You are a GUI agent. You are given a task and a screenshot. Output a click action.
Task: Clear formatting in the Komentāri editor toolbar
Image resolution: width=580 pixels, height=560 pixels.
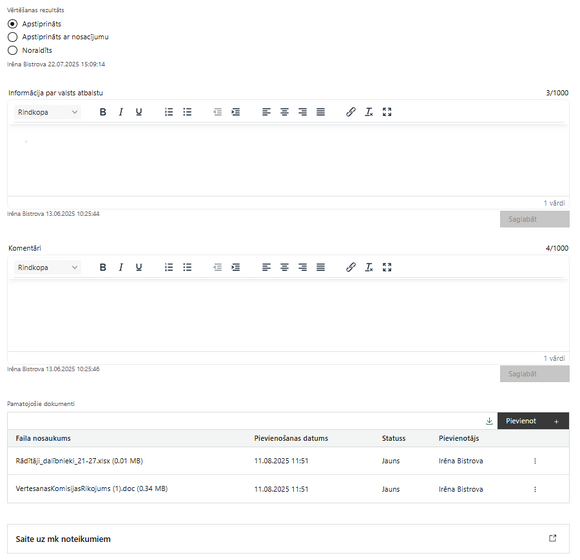tap(369, 267)
